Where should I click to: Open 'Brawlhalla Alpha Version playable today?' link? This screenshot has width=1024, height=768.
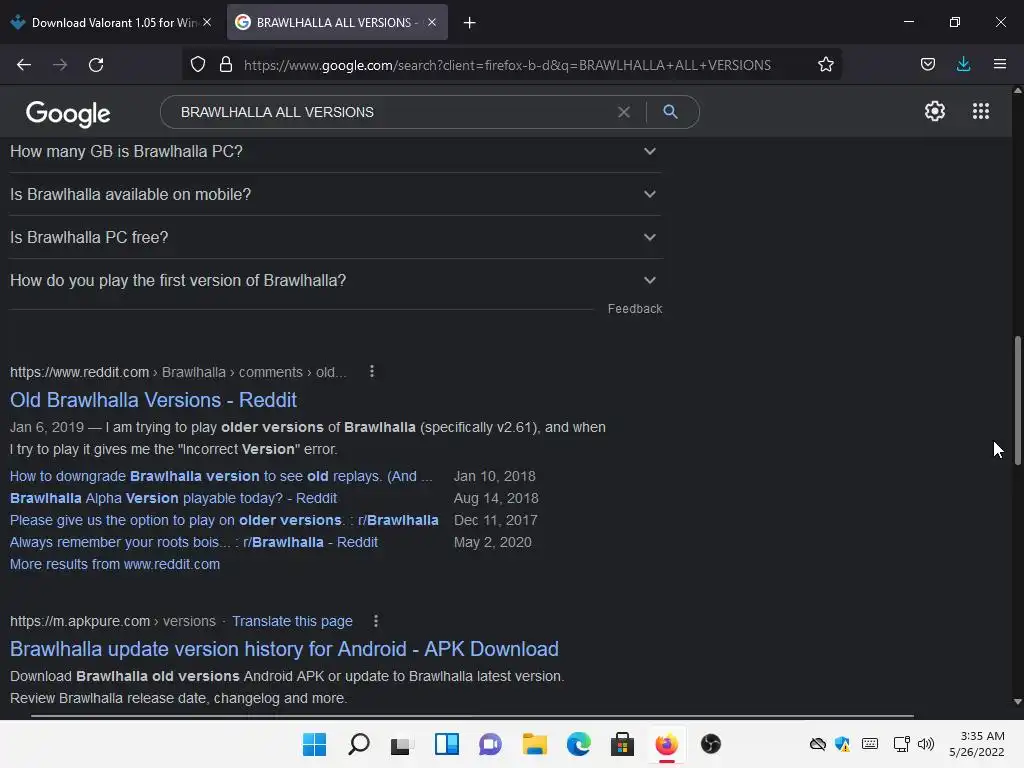pyautogui.click(x=173, y=498)
